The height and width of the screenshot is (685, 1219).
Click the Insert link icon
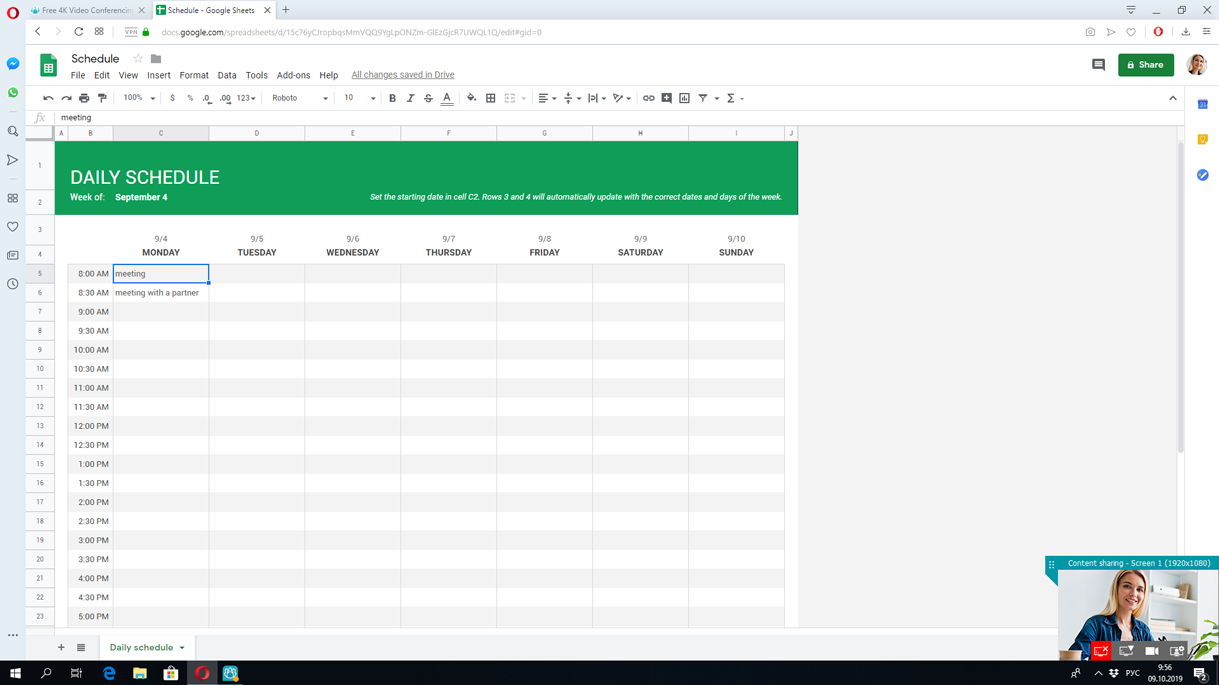(648, 98)
